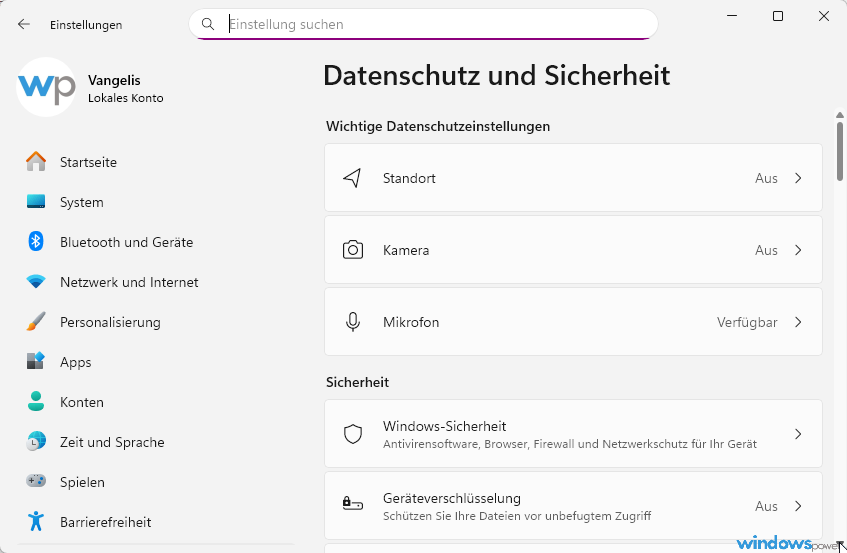Open the Kamera privacy setting
847x553 pixels.
[x=573, y=249]
